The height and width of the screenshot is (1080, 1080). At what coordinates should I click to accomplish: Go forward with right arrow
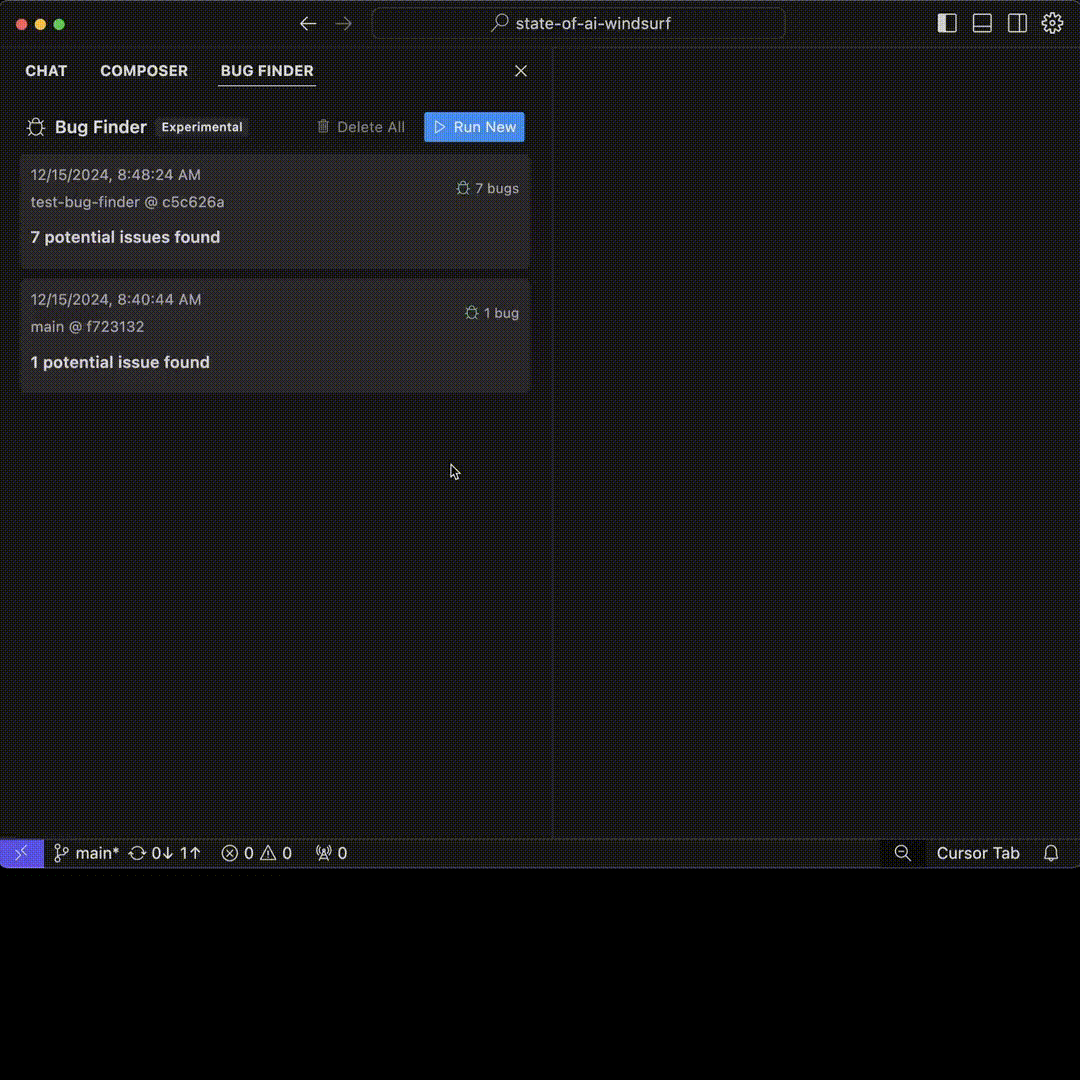pos(343,24)
